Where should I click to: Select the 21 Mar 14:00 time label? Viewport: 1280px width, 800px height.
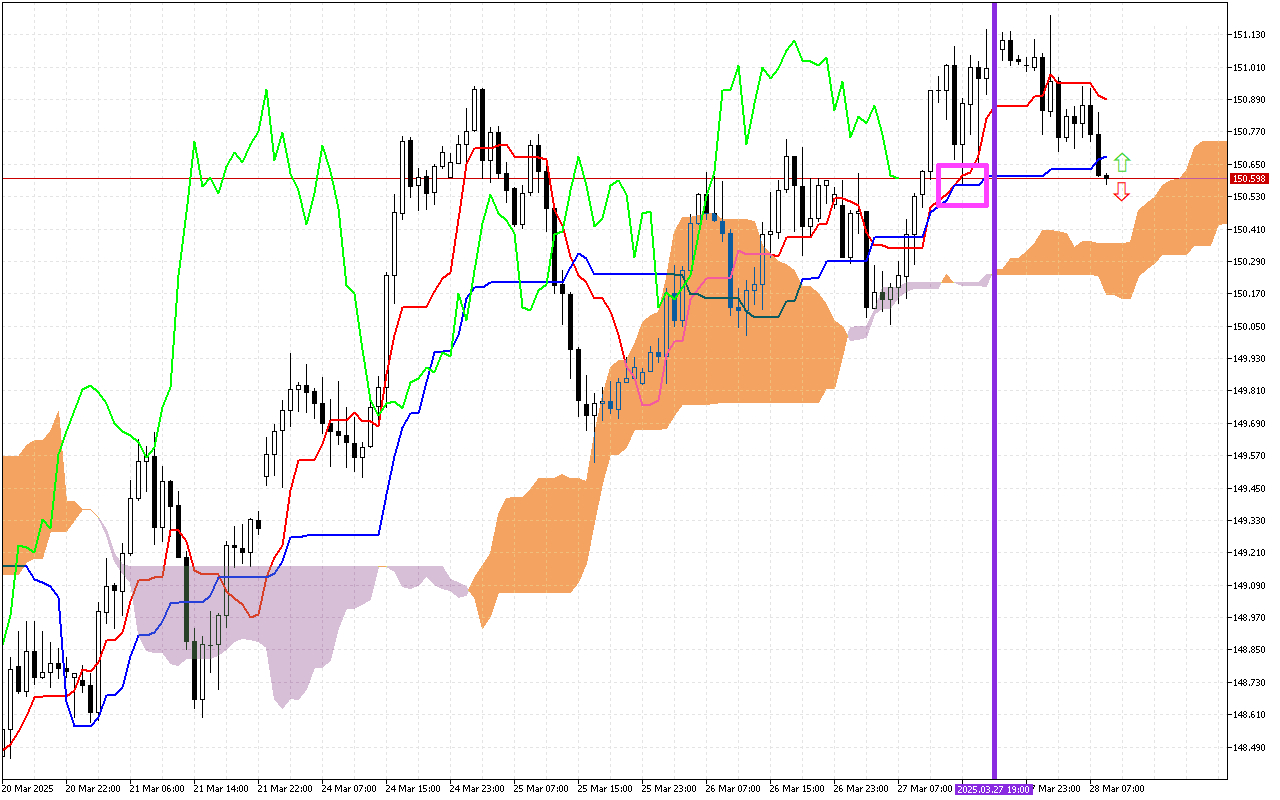point(223,789)
